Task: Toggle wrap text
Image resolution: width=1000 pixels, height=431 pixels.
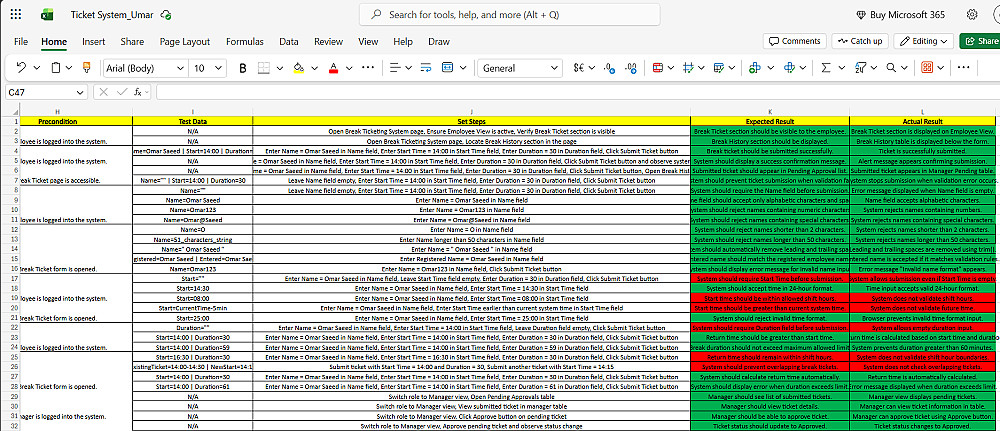Action: (x=425, y=68)
